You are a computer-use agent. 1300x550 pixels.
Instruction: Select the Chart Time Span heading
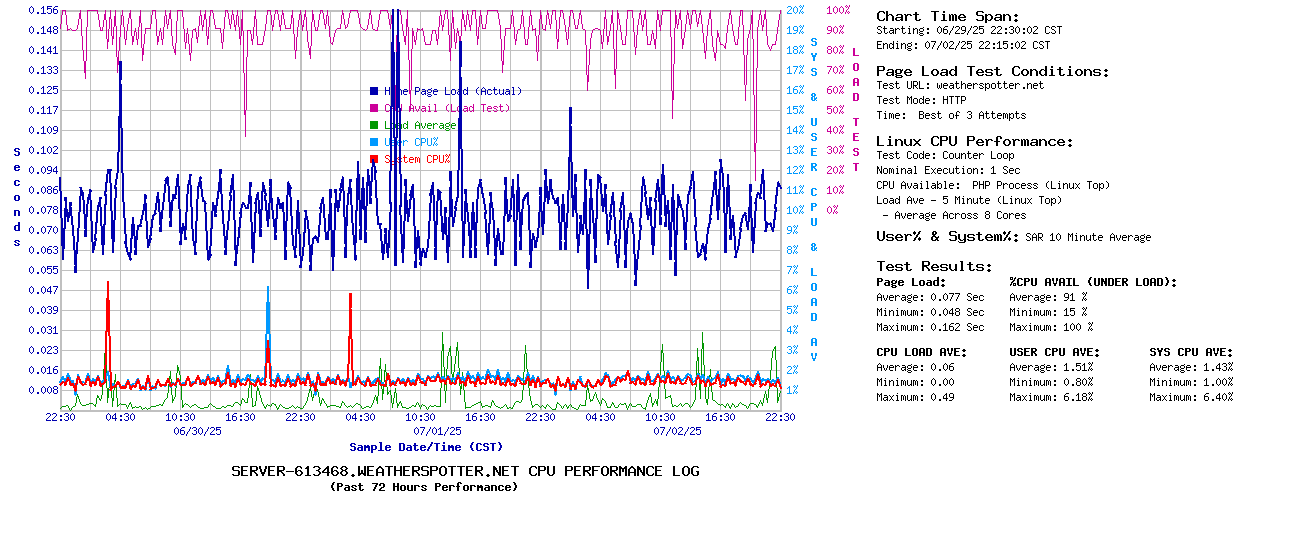(947, 16)
